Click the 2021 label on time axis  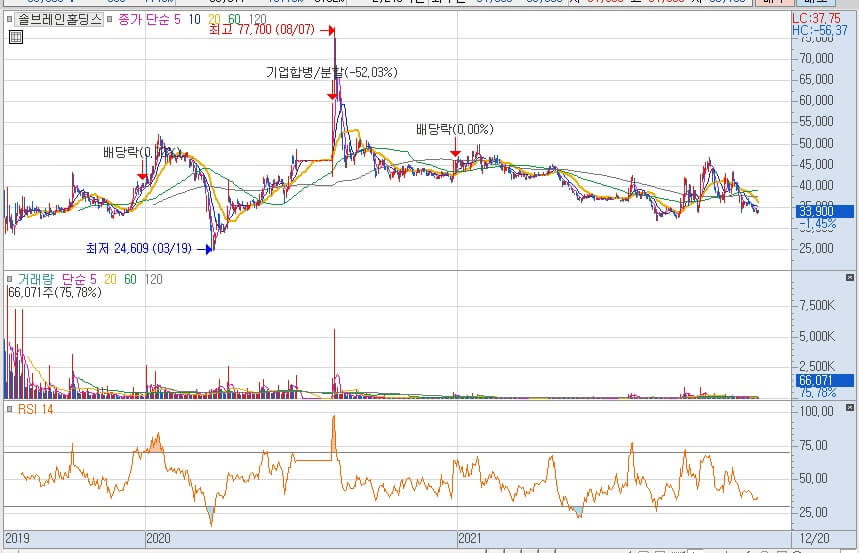[470, 538]
